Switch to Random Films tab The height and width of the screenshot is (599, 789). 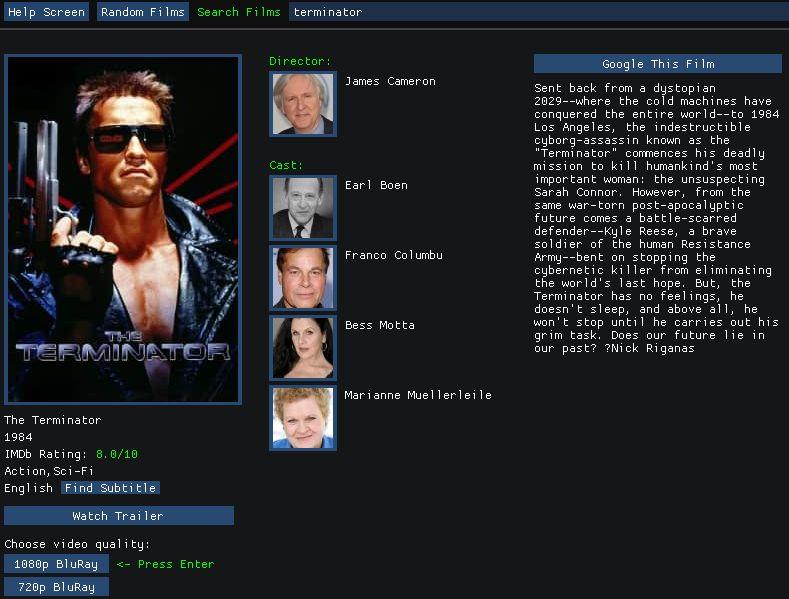tap(142, 12)
